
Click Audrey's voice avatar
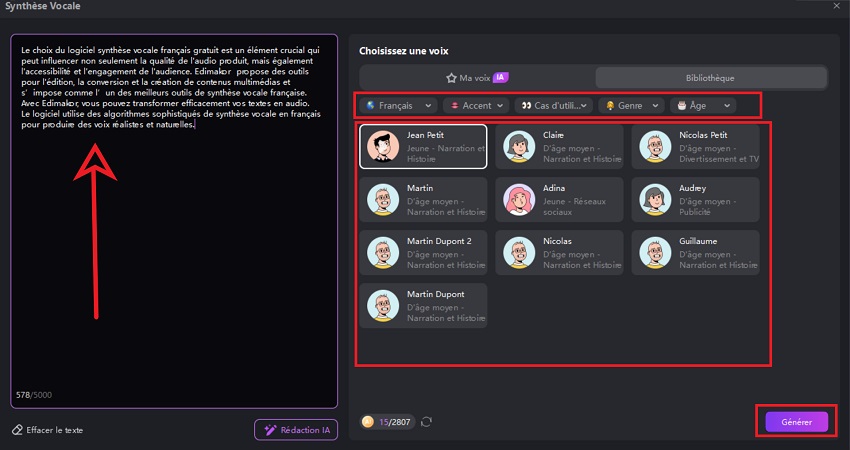click(x=655, y=199)
